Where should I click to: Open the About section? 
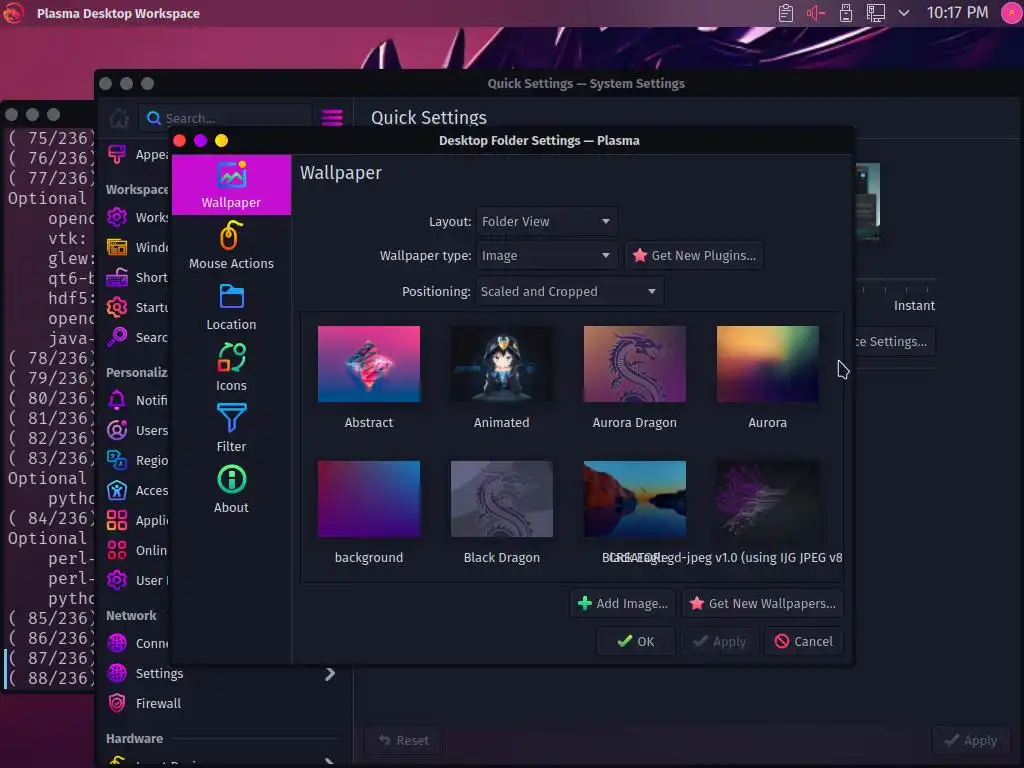tap(231, 489)
